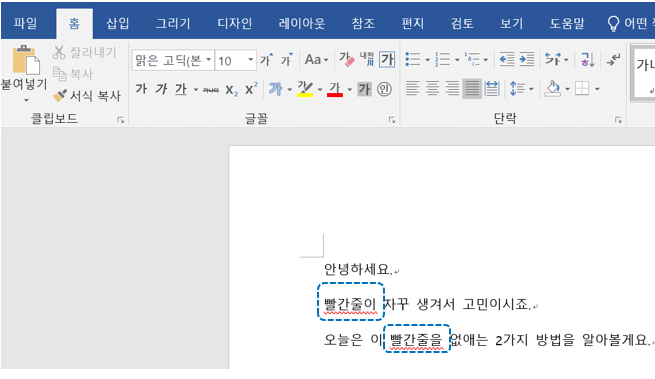Apply numbered list
Viewport: 655px width, 379px height.
pos(442,59)
